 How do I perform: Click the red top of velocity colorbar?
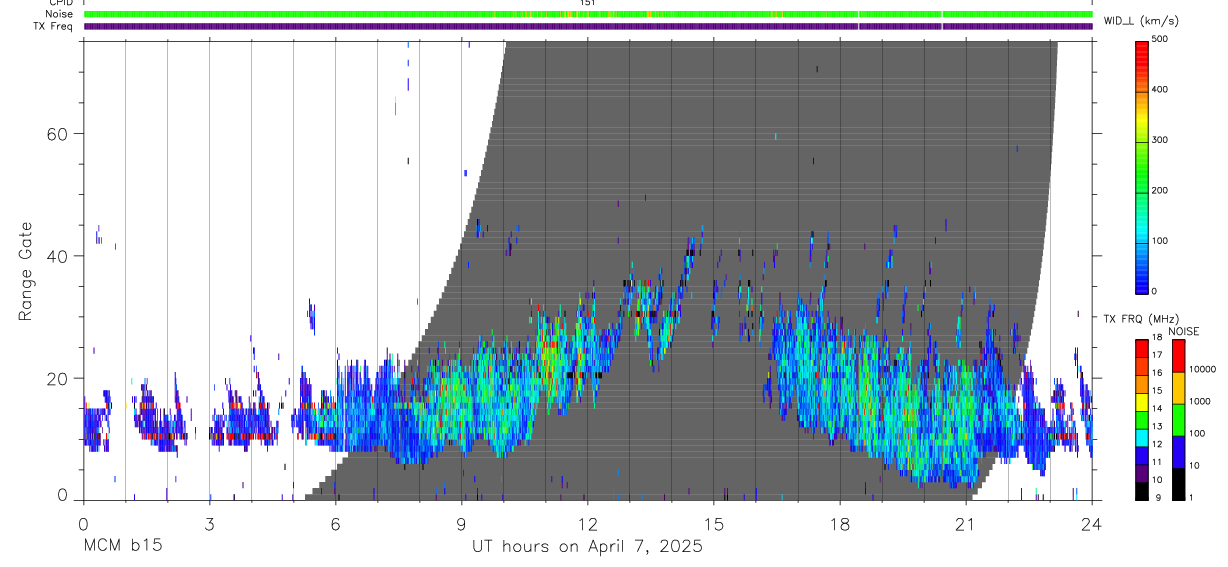(1142, 46)
